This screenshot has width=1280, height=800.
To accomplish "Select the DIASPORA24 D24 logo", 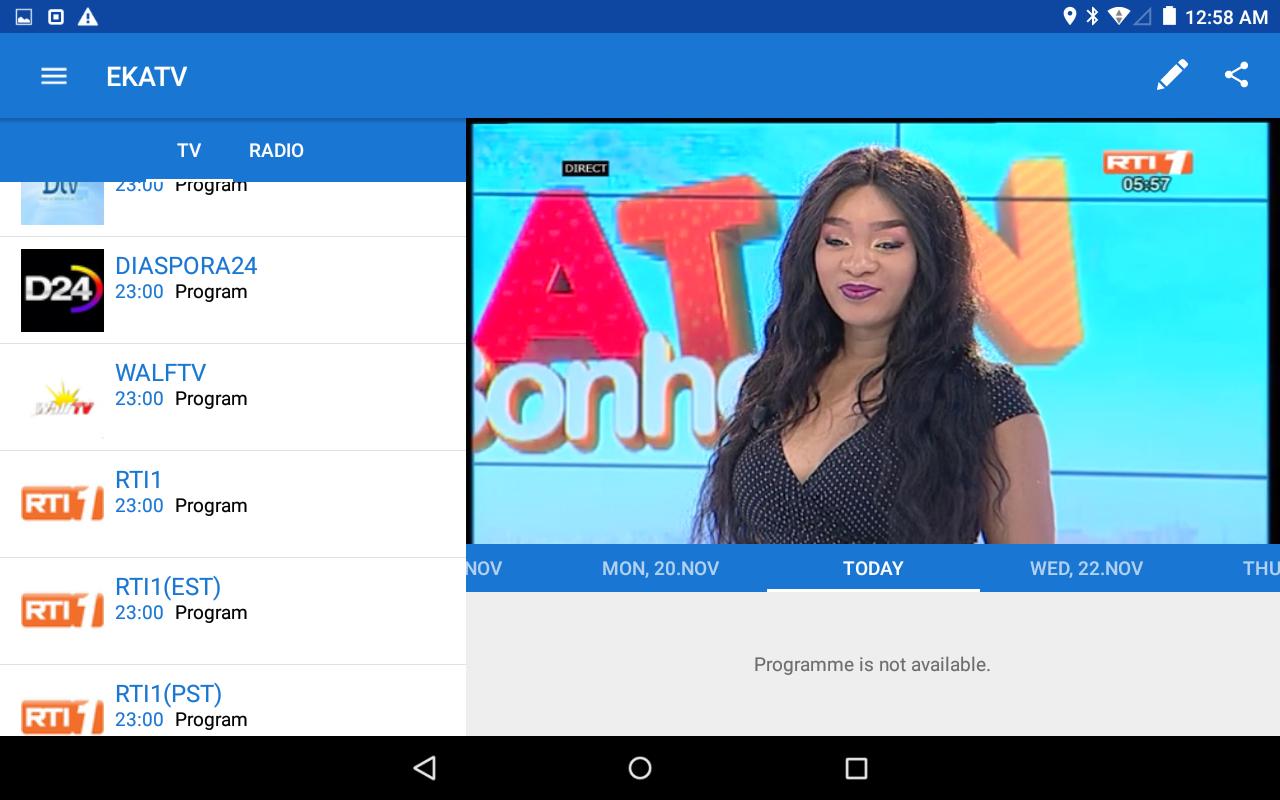I will 62,290.
